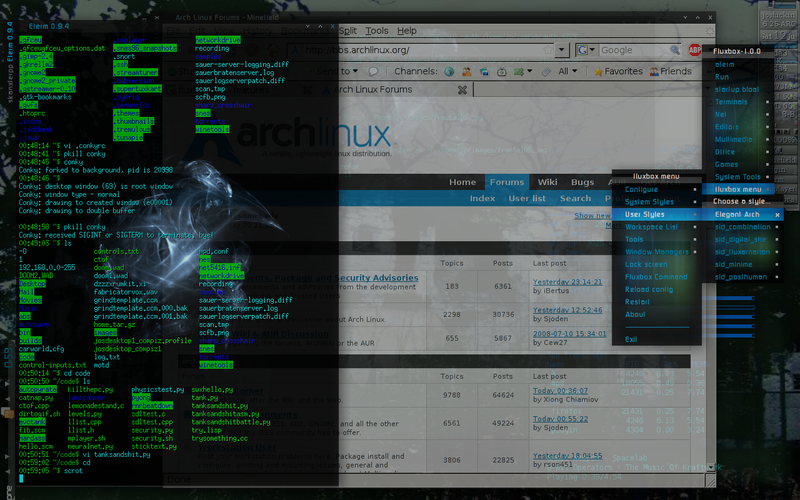Choose Fluxbox Command menu entry

[x=656, y=277]
